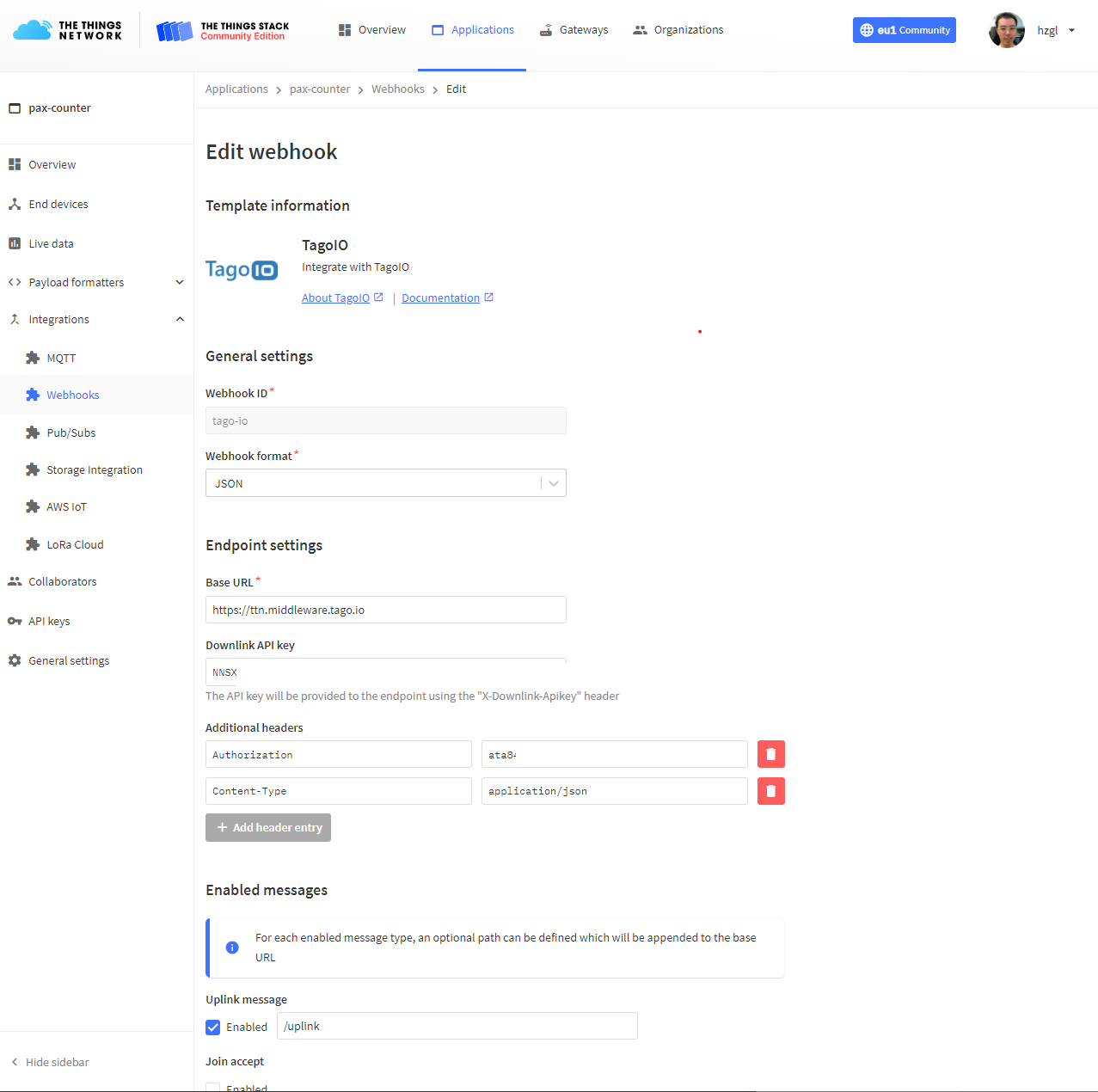Open the Organizations top navigation tab

click(x=678, y=30)
